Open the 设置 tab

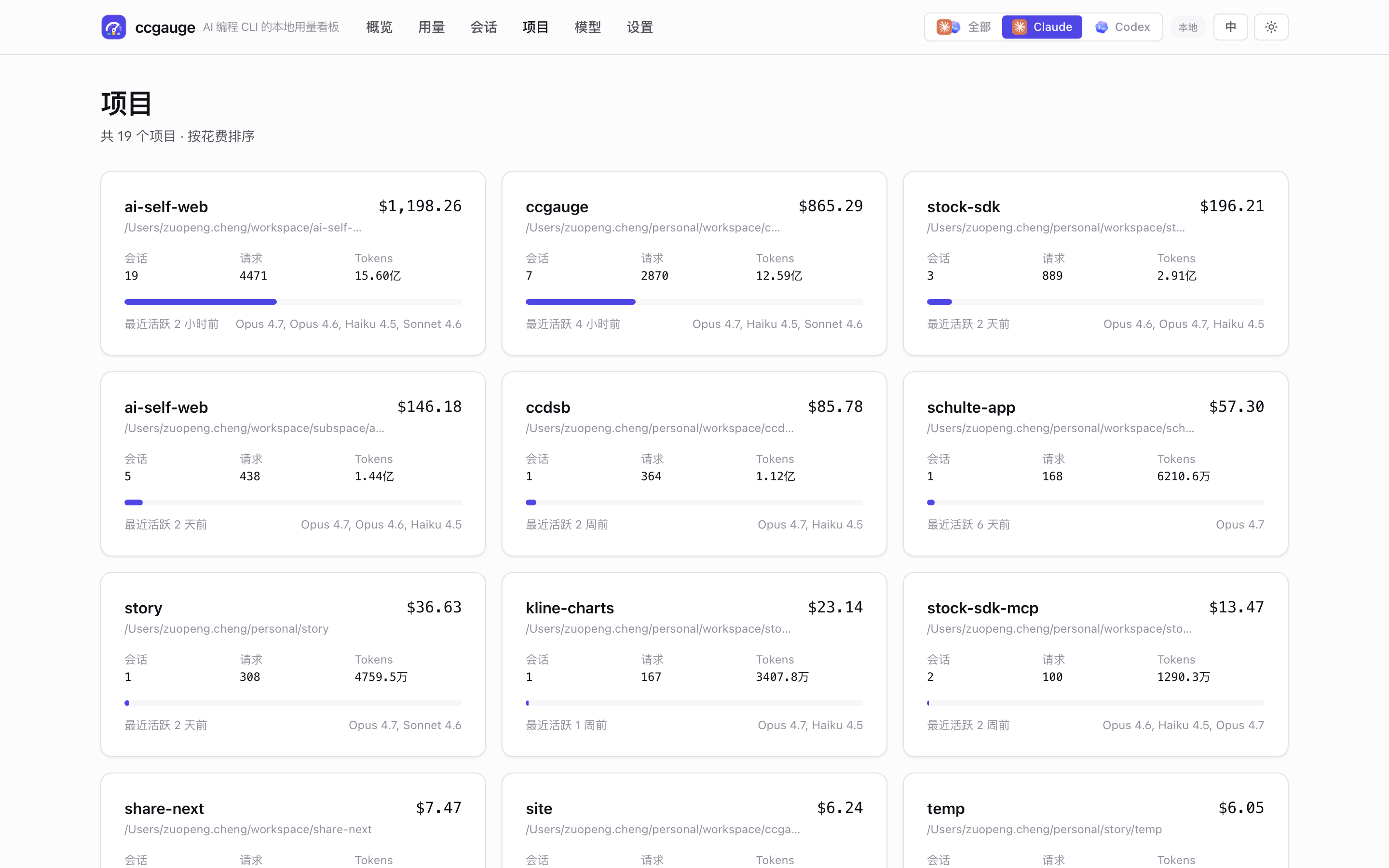click(x=640, y=27)
